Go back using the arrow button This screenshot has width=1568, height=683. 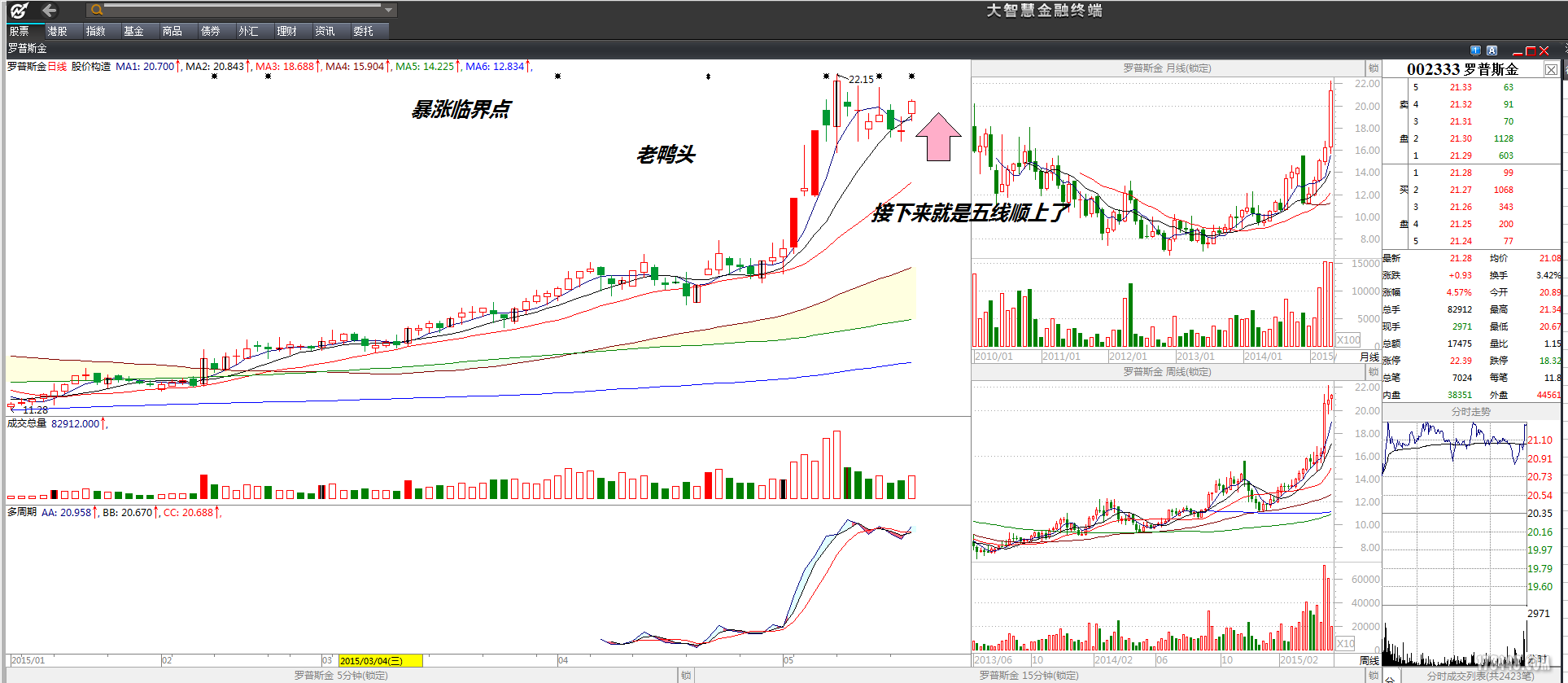(49, 11)
